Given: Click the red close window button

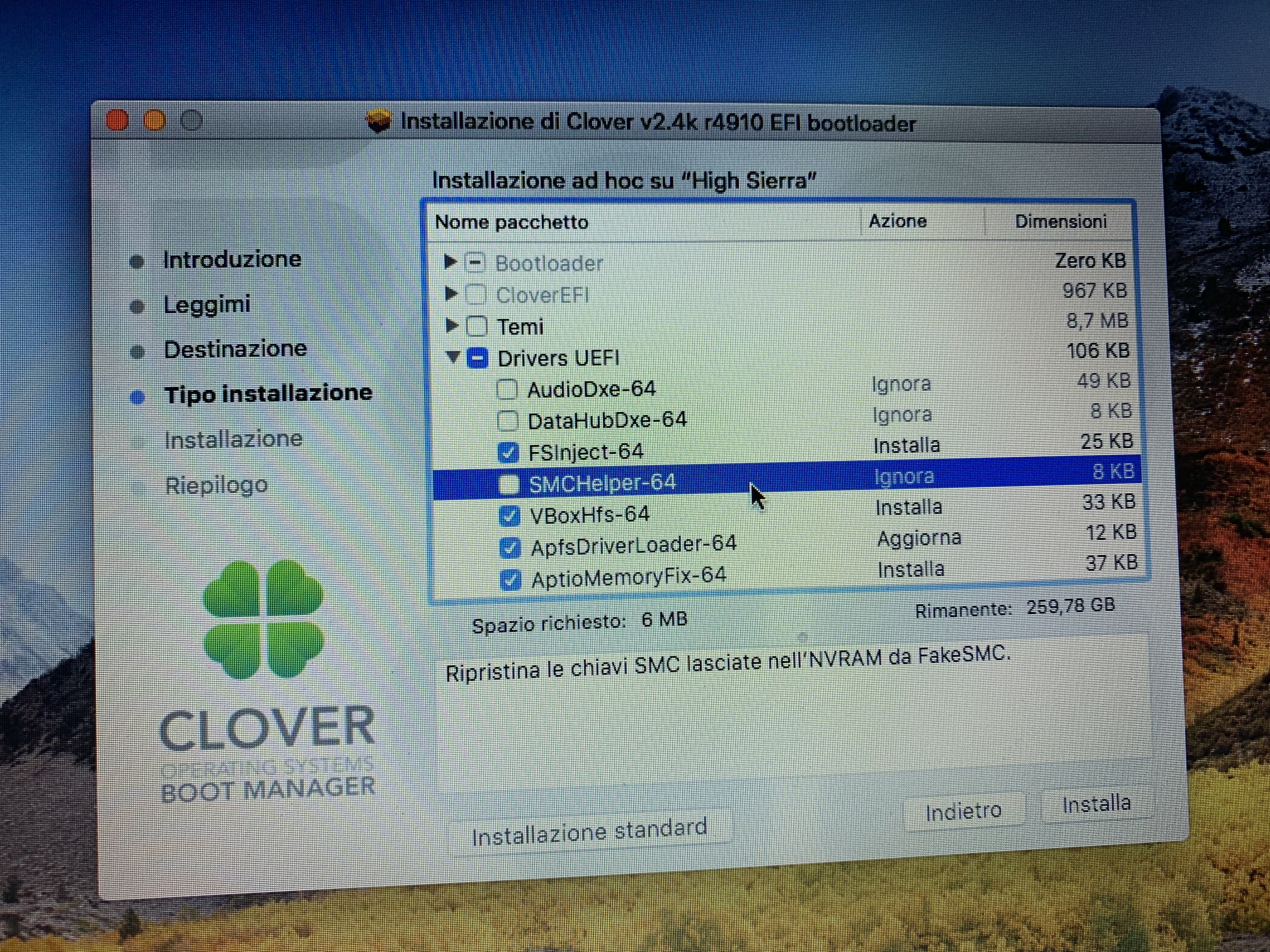Looking at the screenshot, I should point(118,121).
